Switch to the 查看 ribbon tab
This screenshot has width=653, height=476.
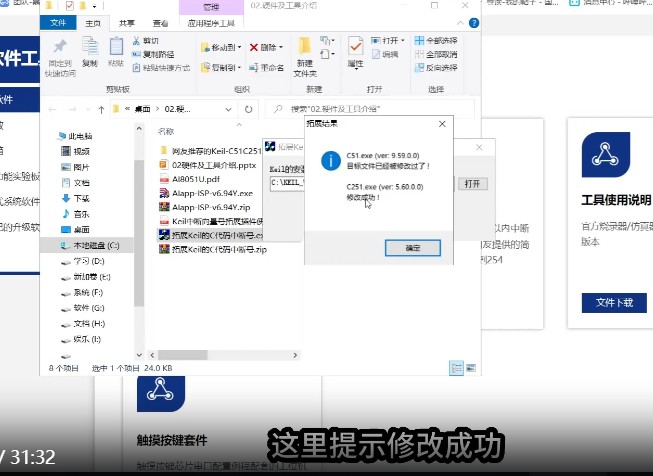point(160,23)
